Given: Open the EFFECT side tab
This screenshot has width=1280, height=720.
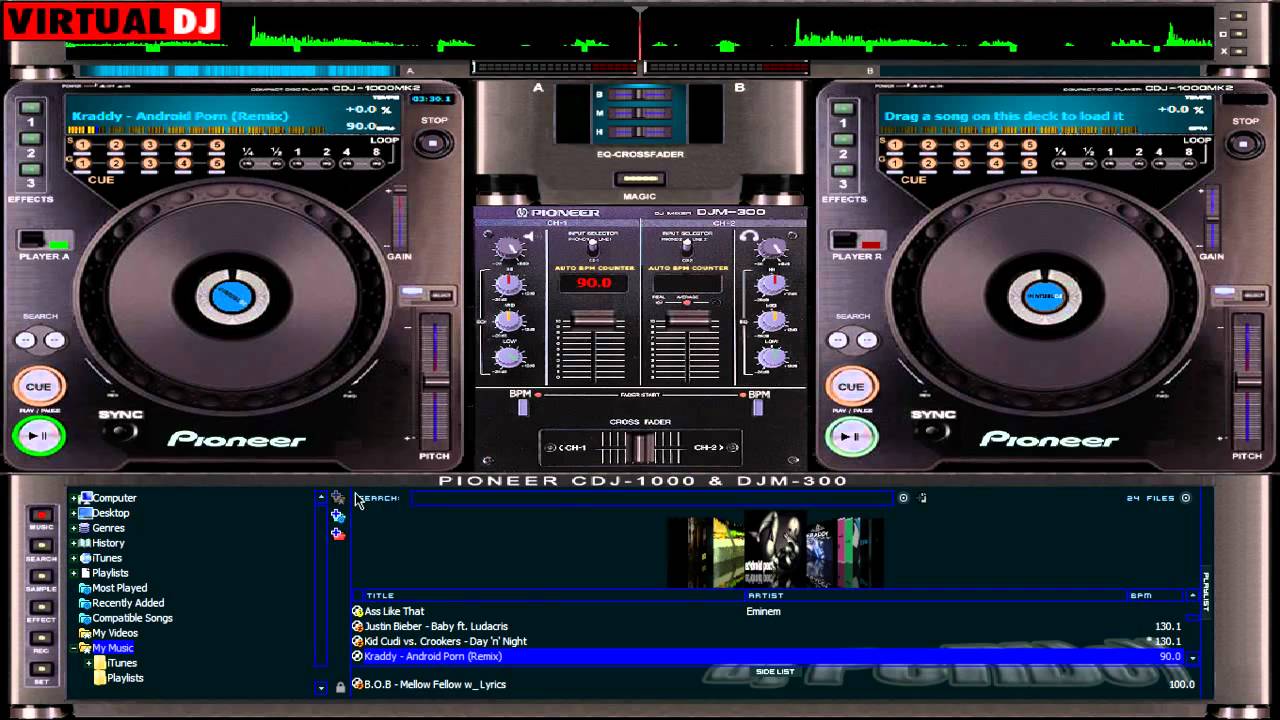Looking at the screenshot, I should [x=41, y=607].
